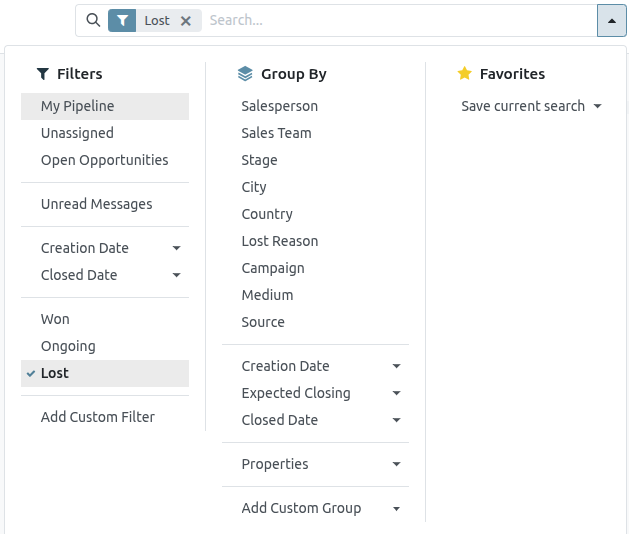
Task: Turn on the Ongoing filter
Action: pos(68,346)
